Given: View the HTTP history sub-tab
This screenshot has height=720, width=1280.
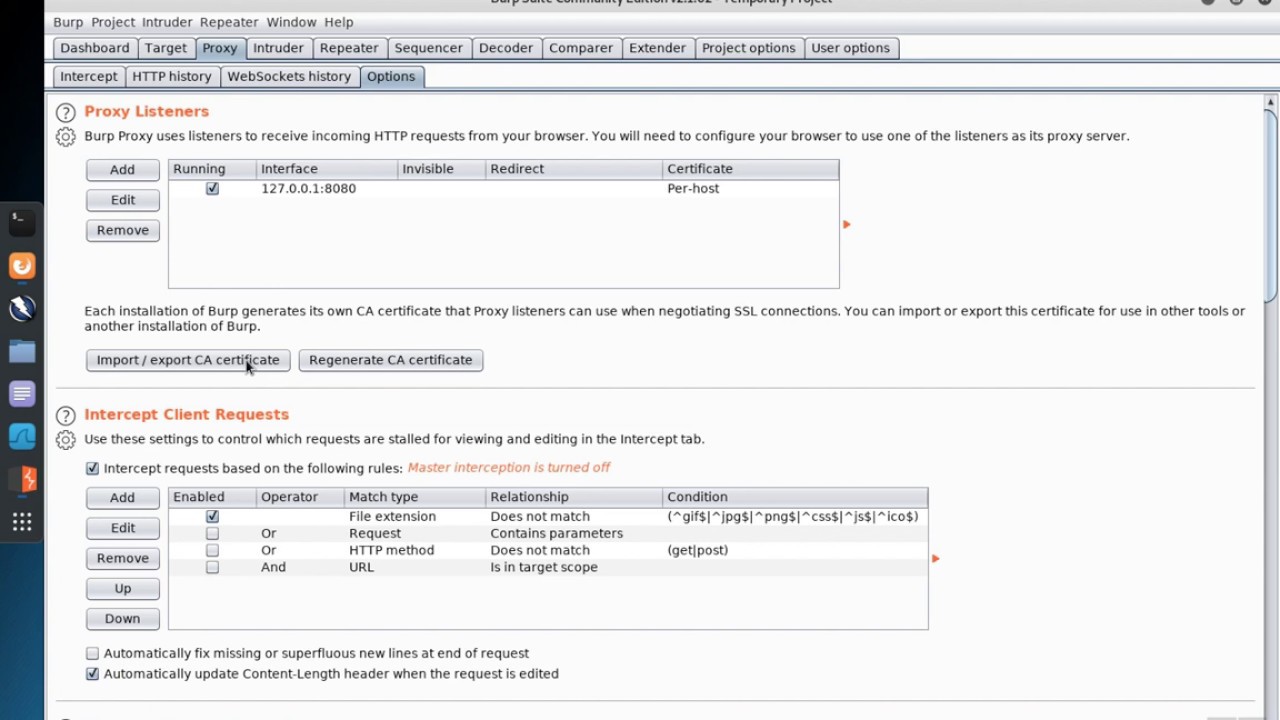Looking at the screenshot, I should (x=172, y=76).
